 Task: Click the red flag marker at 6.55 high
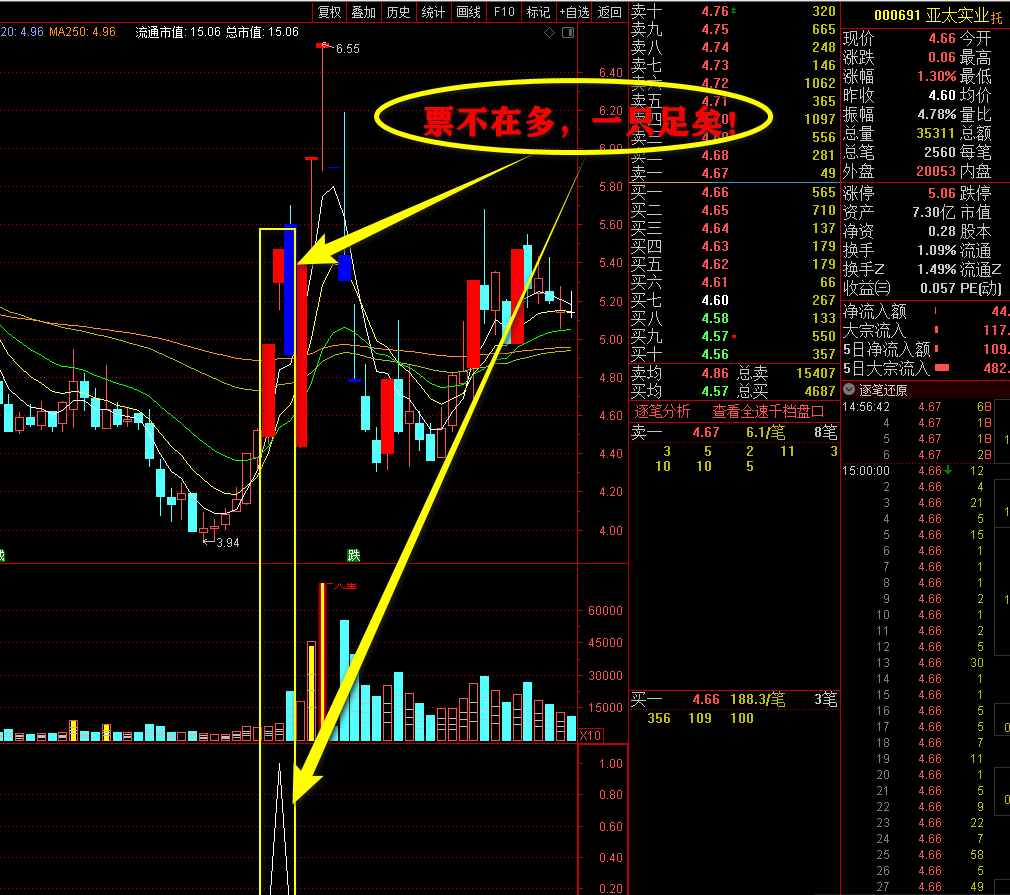point(323,46)
